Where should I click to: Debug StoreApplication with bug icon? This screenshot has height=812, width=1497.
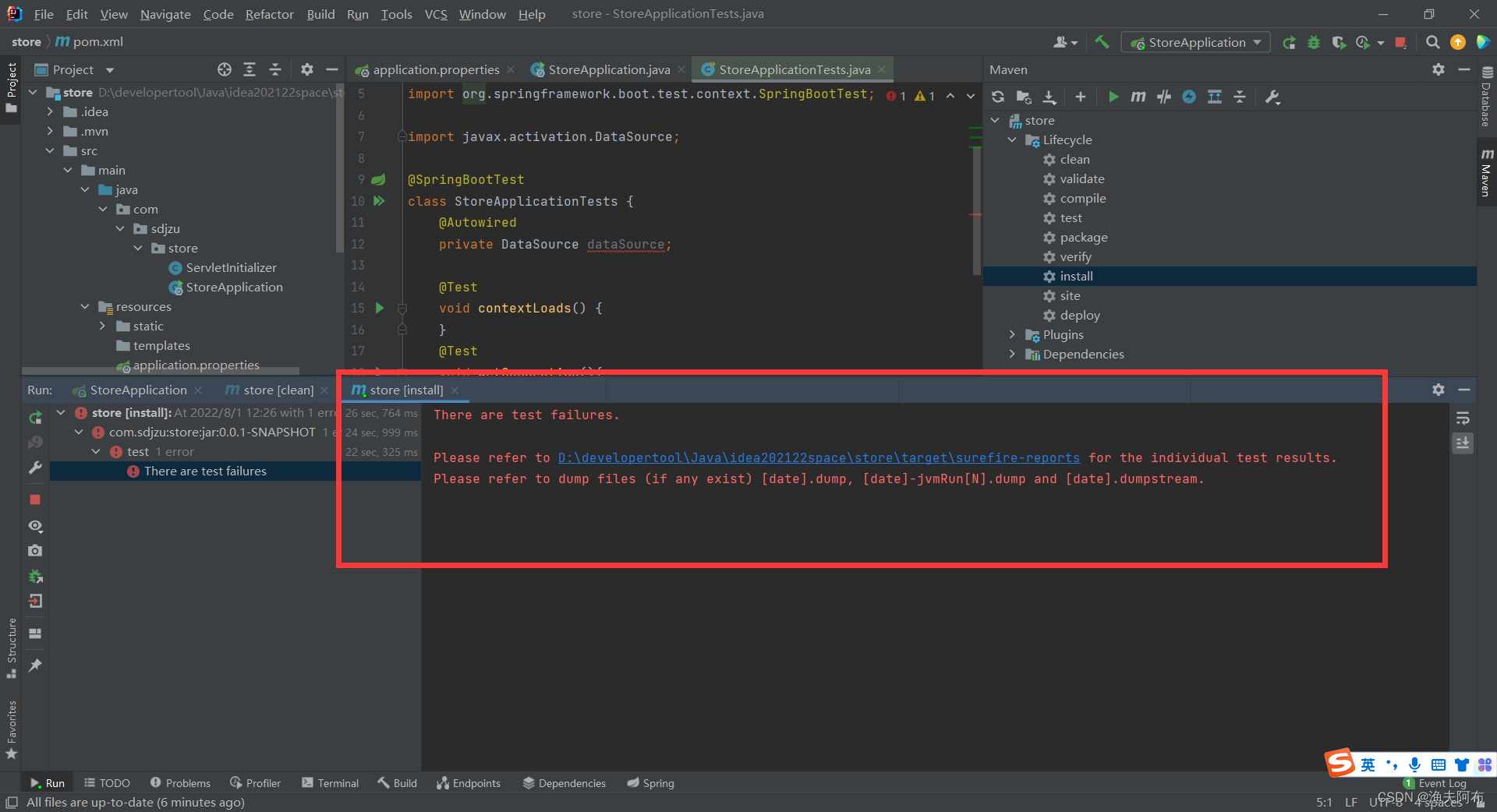1314,42
